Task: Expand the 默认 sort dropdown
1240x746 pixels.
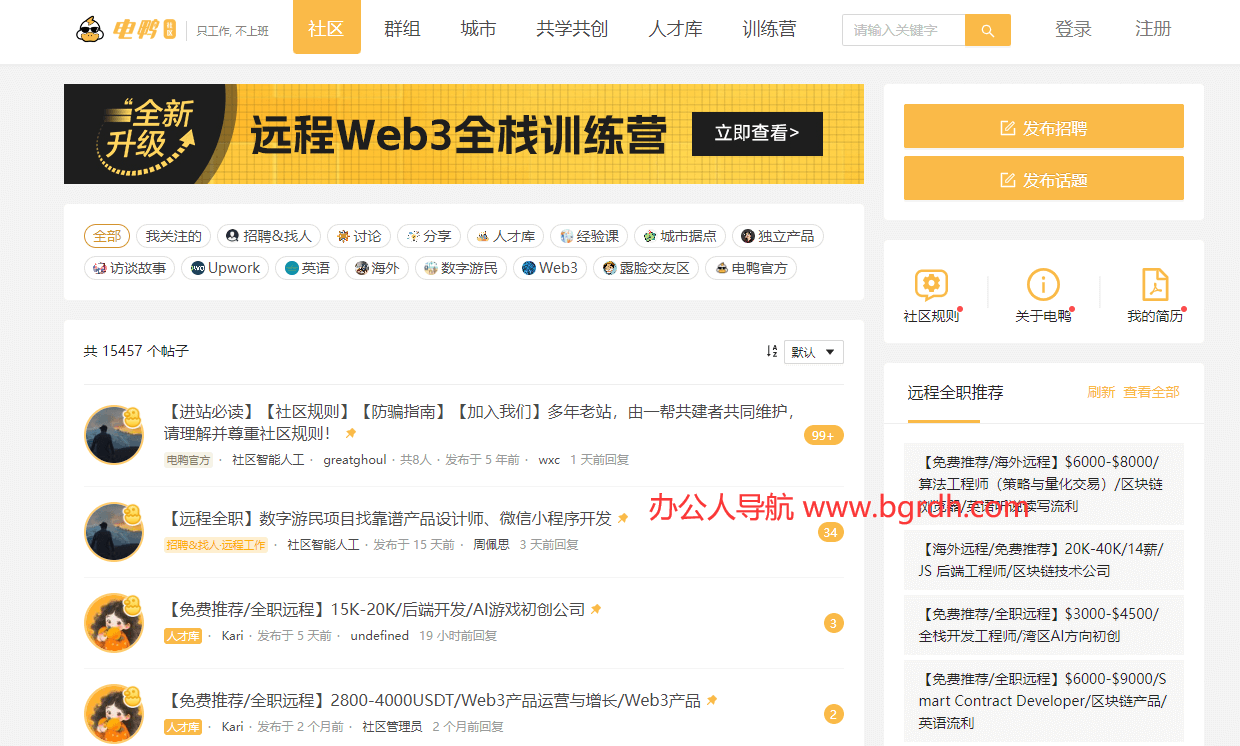Action: pos(813,352)
